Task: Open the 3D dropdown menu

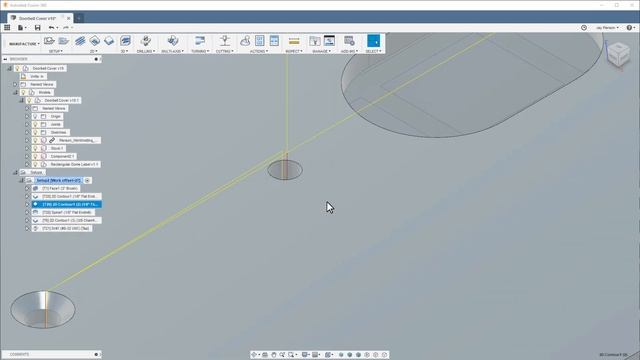Action: pyautogui.click(x=124, y=51)
